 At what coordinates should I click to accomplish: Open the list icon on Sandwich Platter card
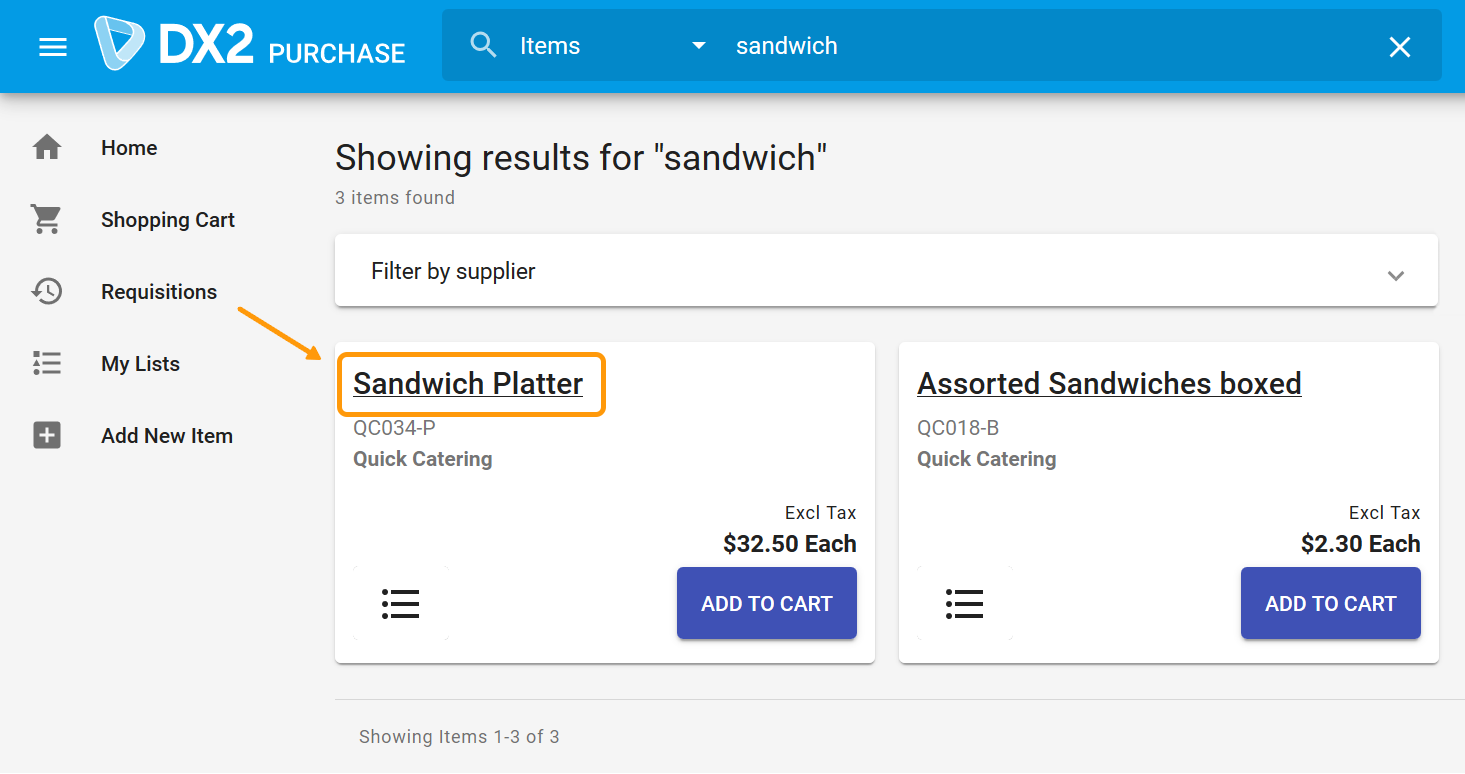(x=400, y=603)
